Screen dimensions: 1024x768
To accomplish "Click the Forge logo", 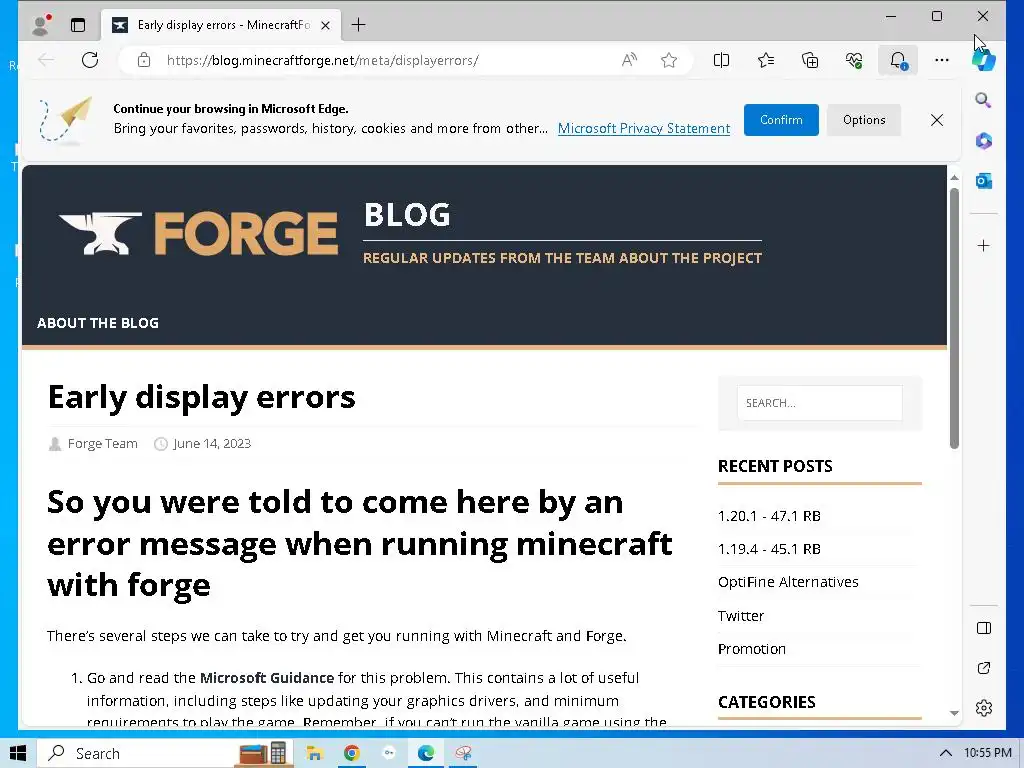I will [x=199, y=233].
